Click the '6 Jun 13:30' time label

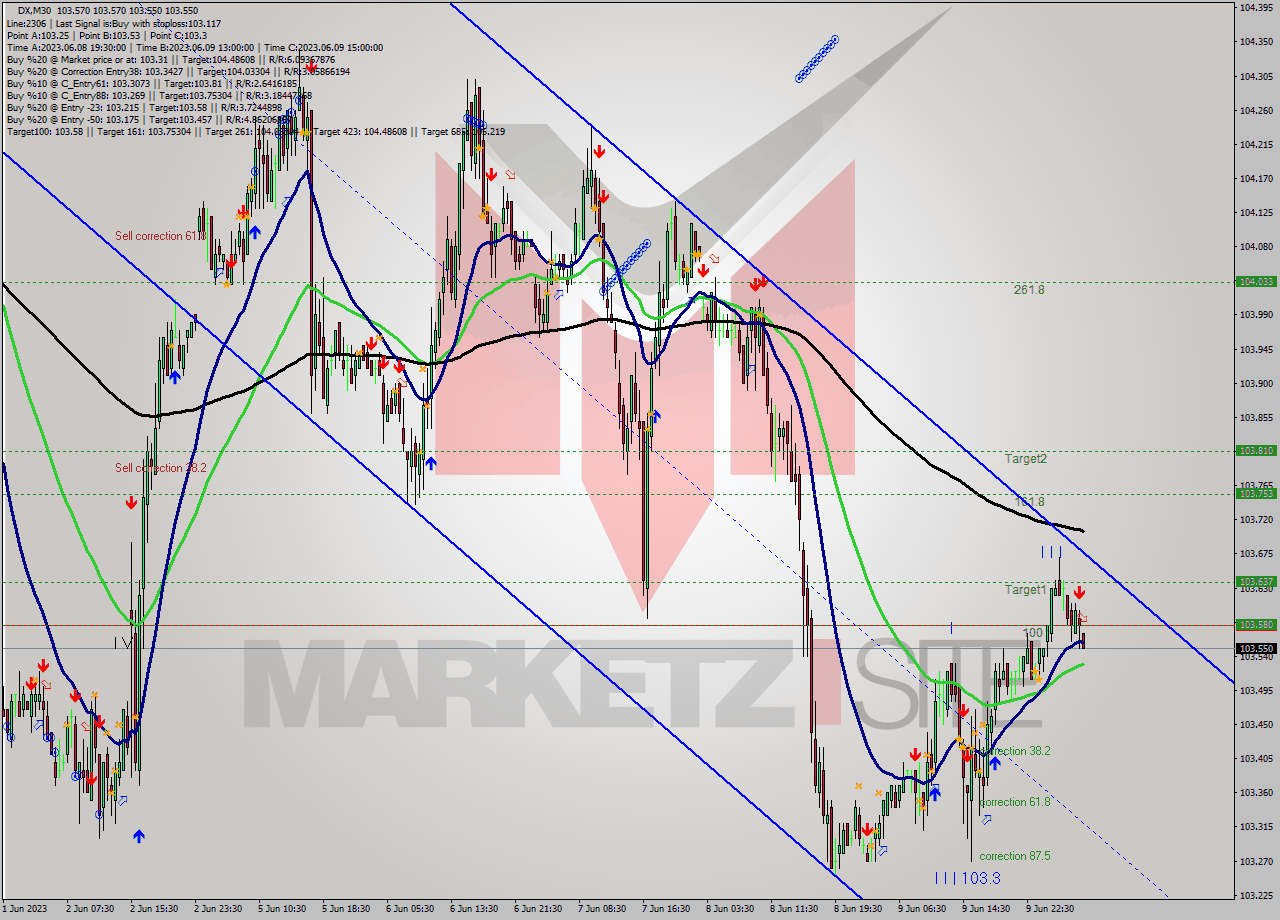474,909
